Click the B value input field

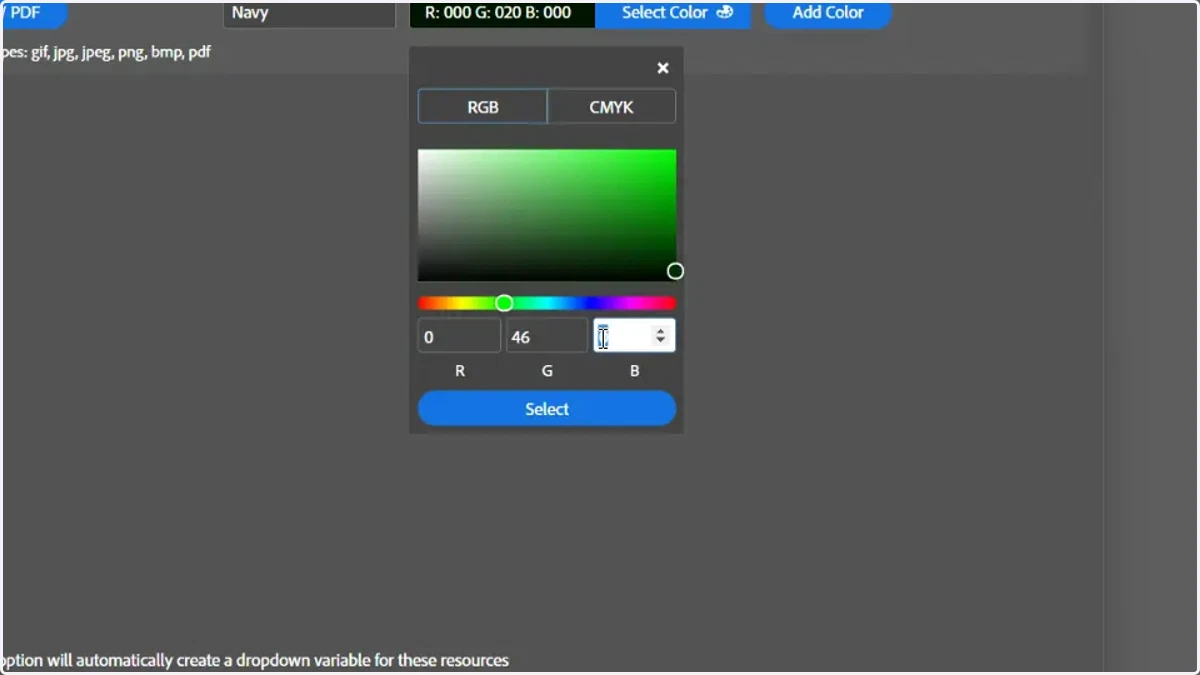(x=634, y=336)
